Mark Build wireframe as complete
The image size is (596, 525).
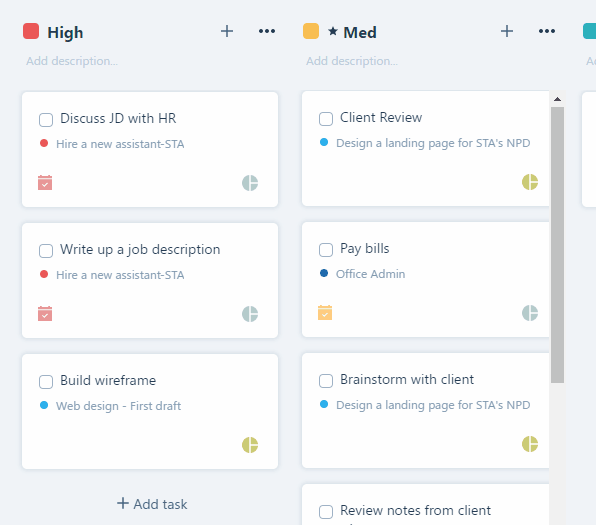[46, 382]
